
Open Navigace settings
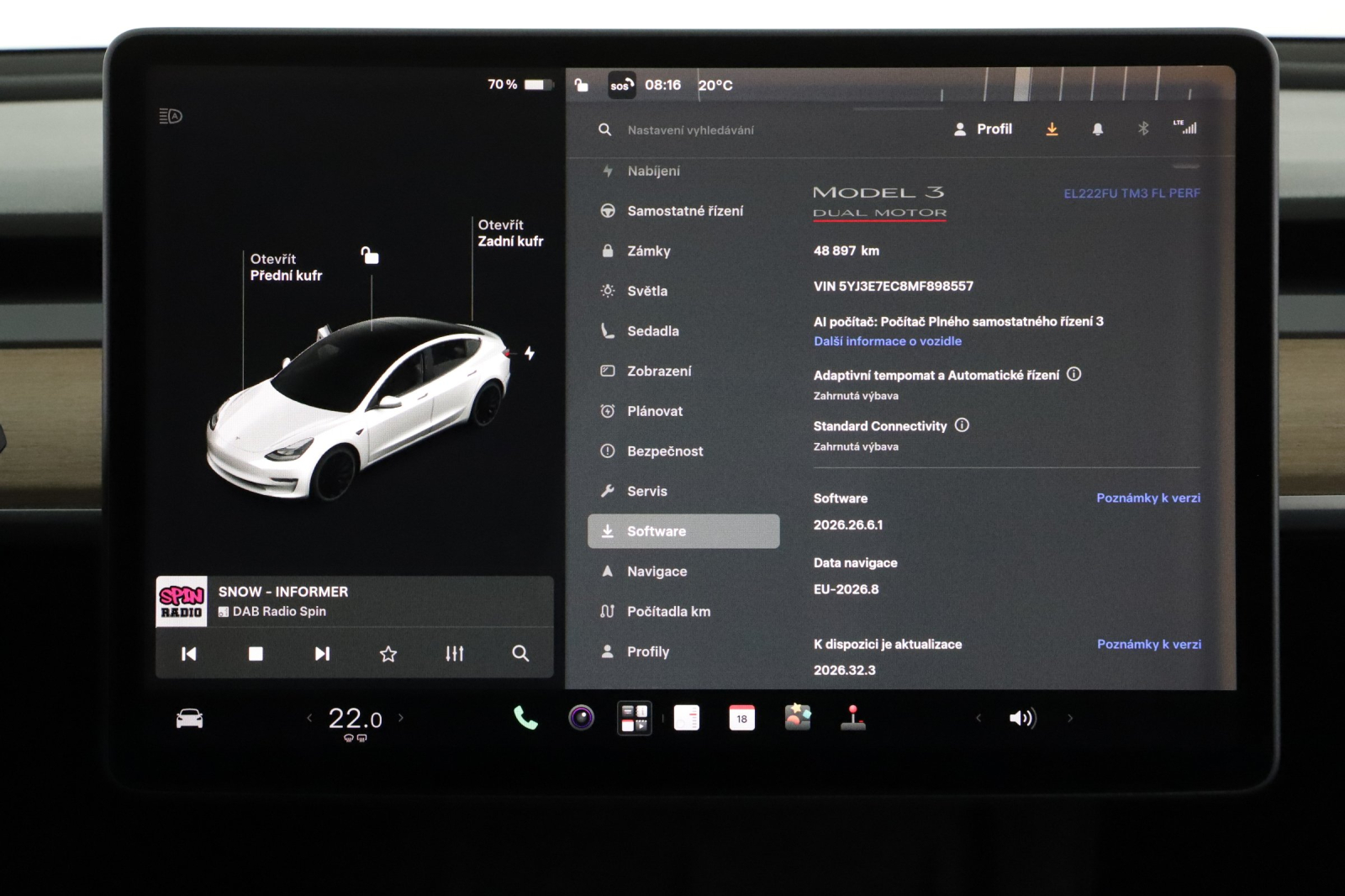point(683,572)
